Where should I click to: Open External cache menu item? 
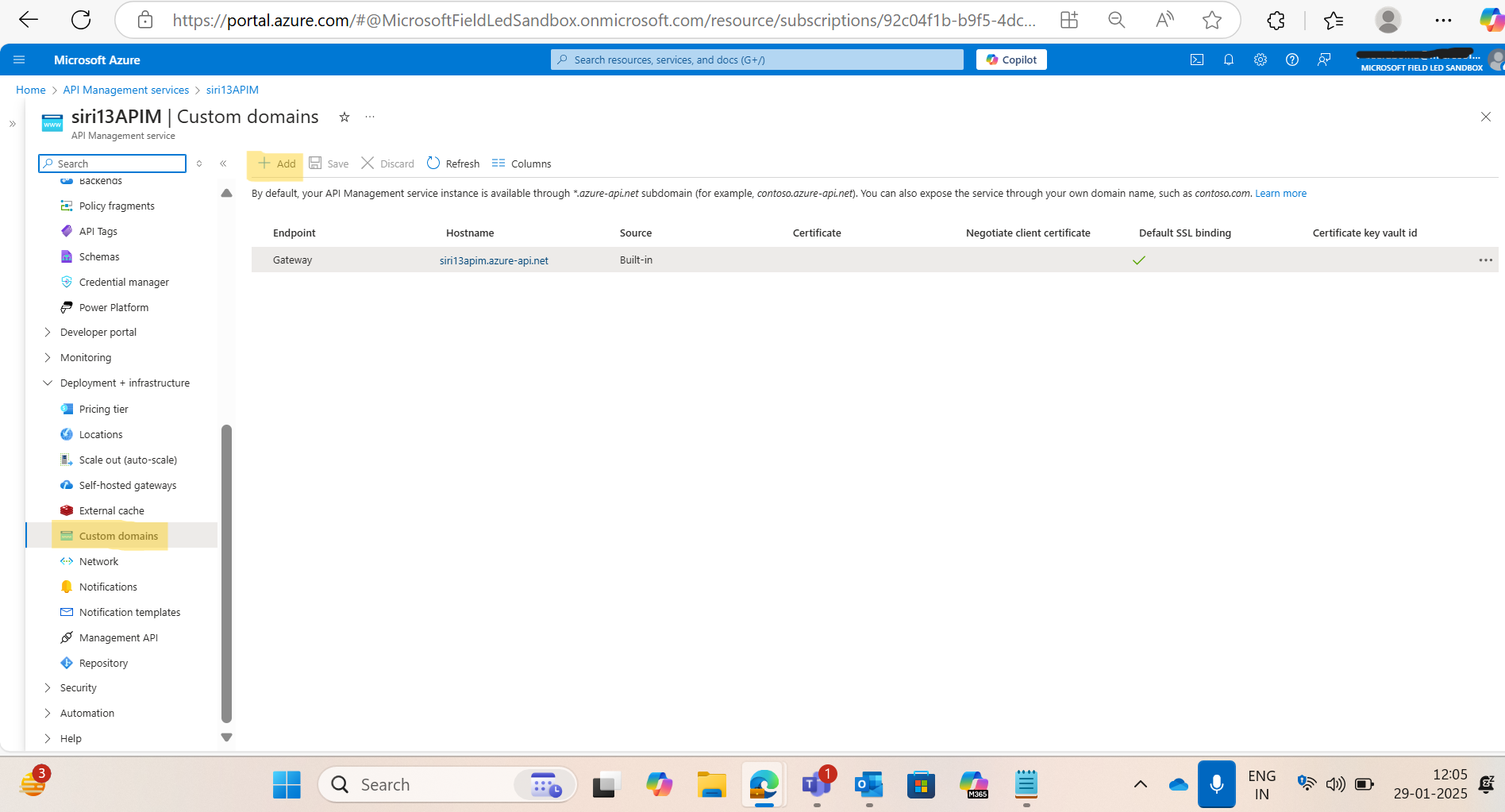click(111, 510)
